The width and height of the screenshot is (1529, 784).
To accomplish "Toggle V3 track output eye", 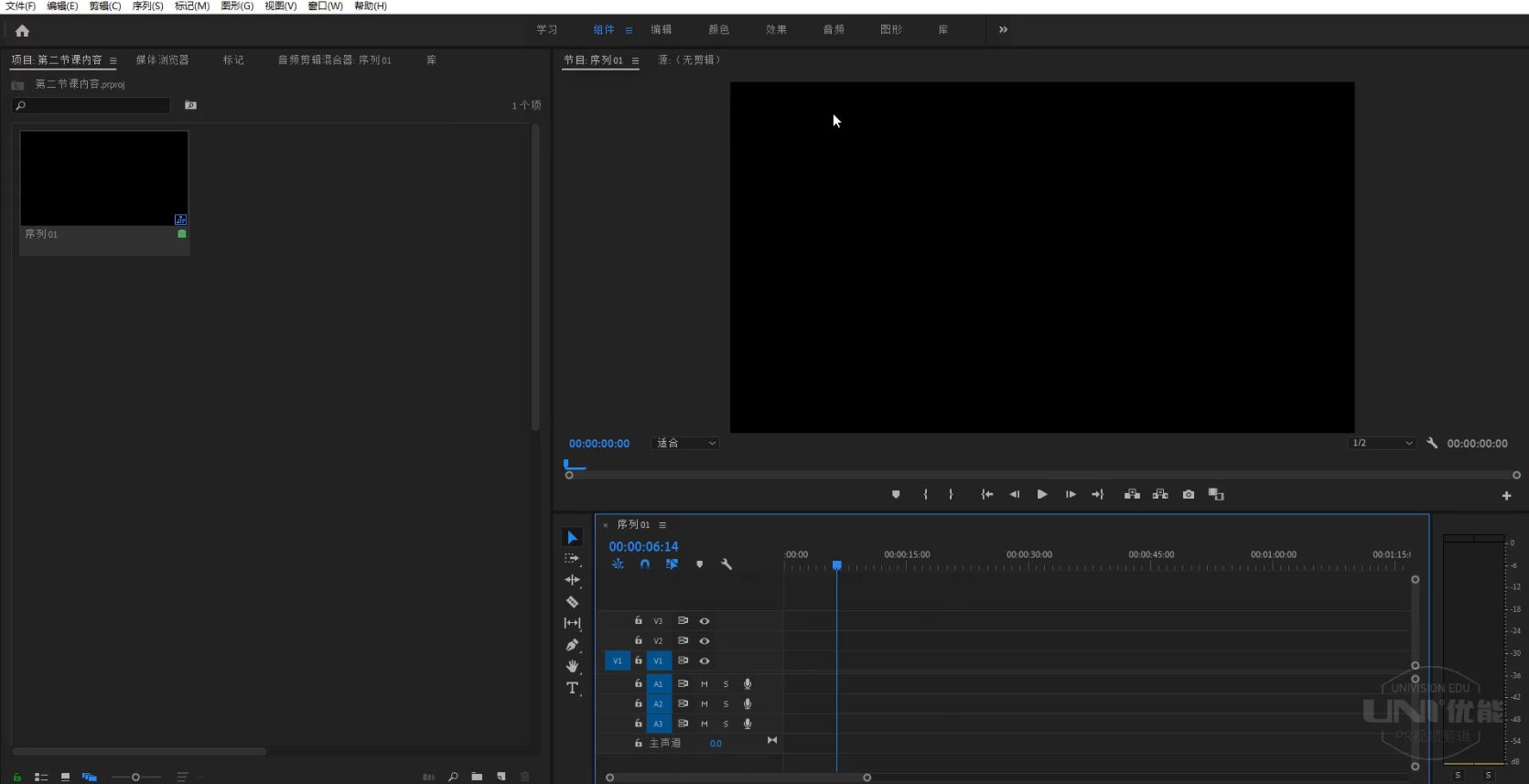I will [x=705, y=621].
